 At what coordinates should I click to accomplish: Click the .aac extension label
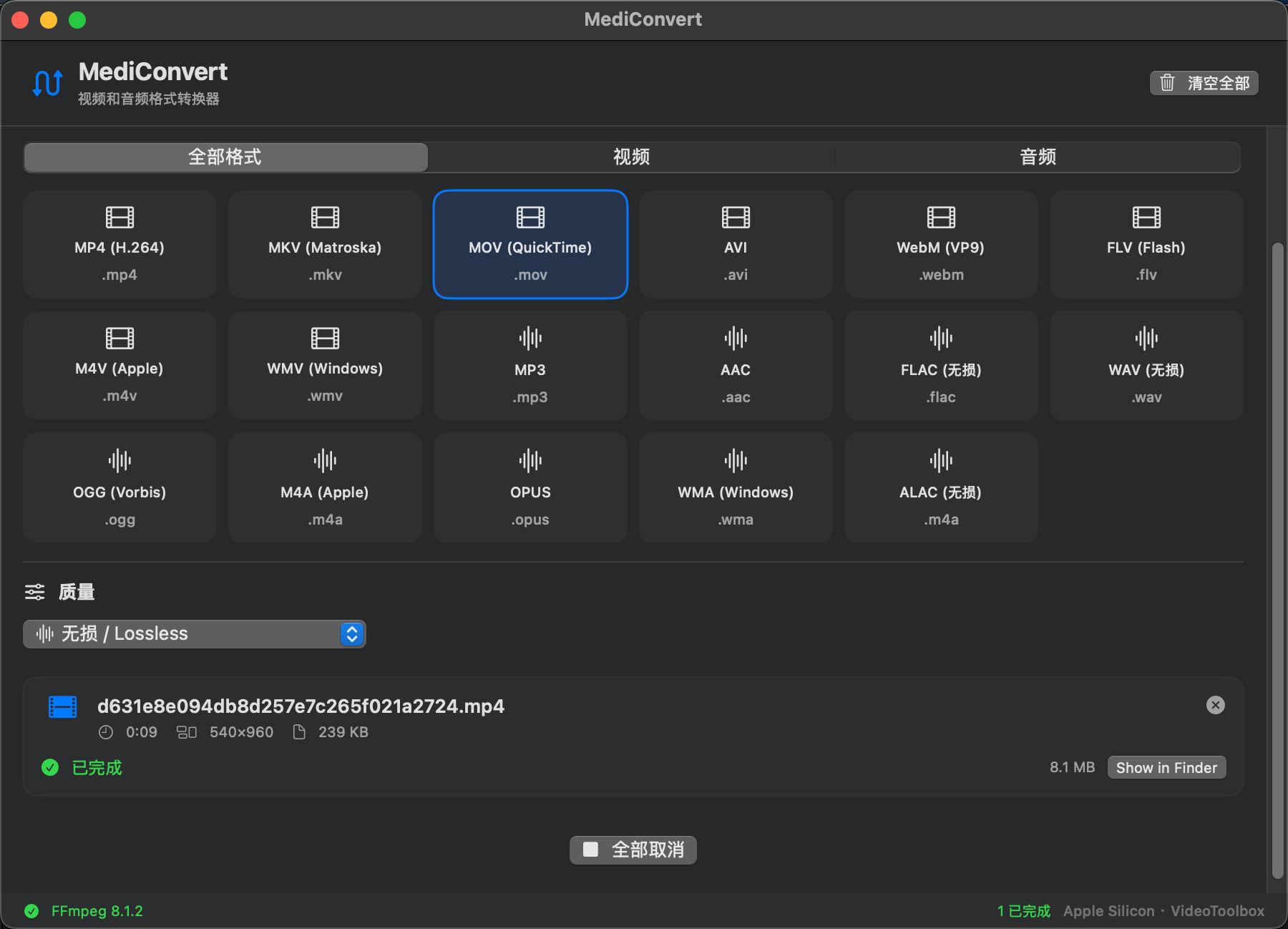(x=736, y=397)
